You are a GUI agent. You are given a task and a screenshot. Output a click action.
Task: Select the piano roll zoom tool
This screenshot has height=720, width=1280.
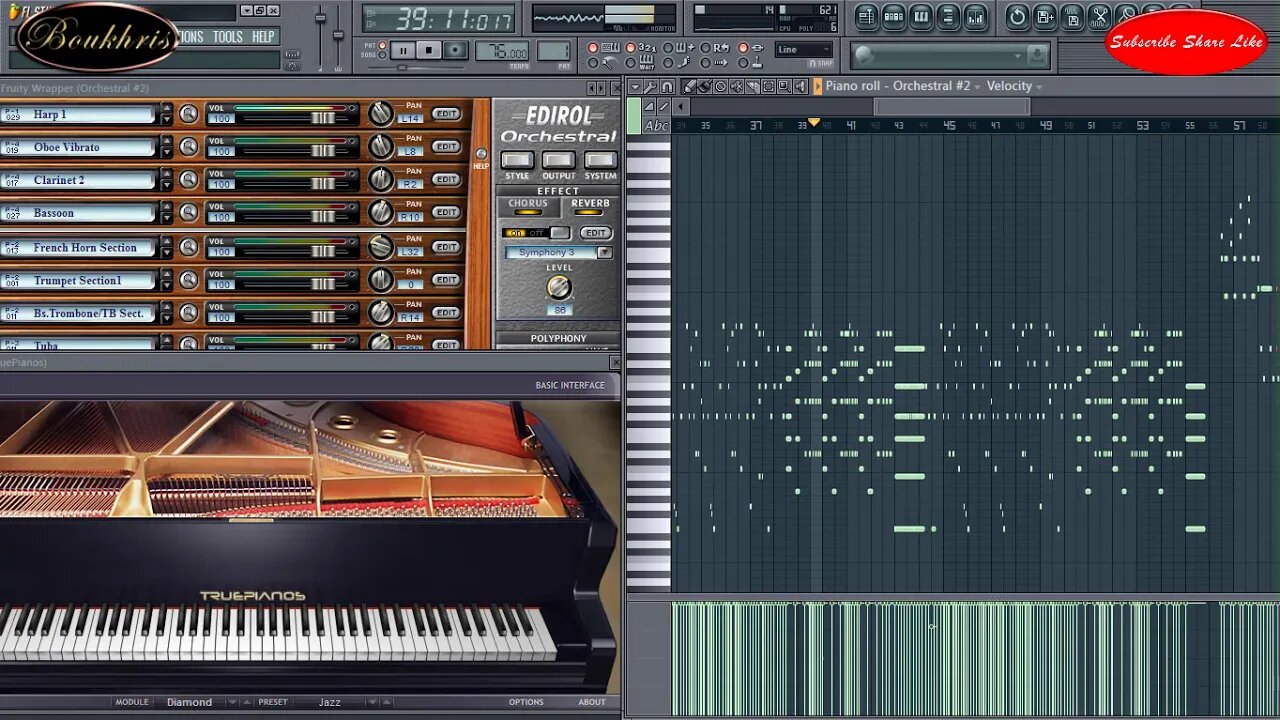[x=784, y=86]
